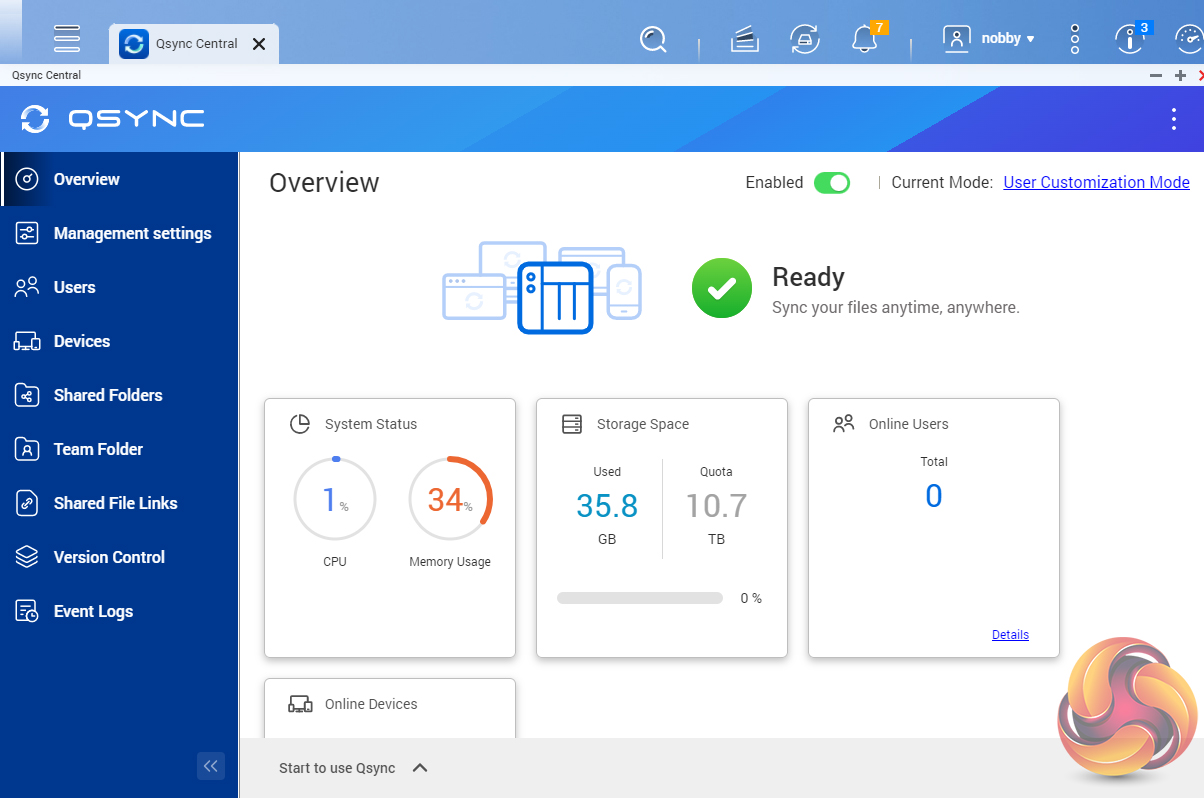Open Version Control in sidebar
The height and width of the screenshot is (798, 1204).
pos(109,557)
